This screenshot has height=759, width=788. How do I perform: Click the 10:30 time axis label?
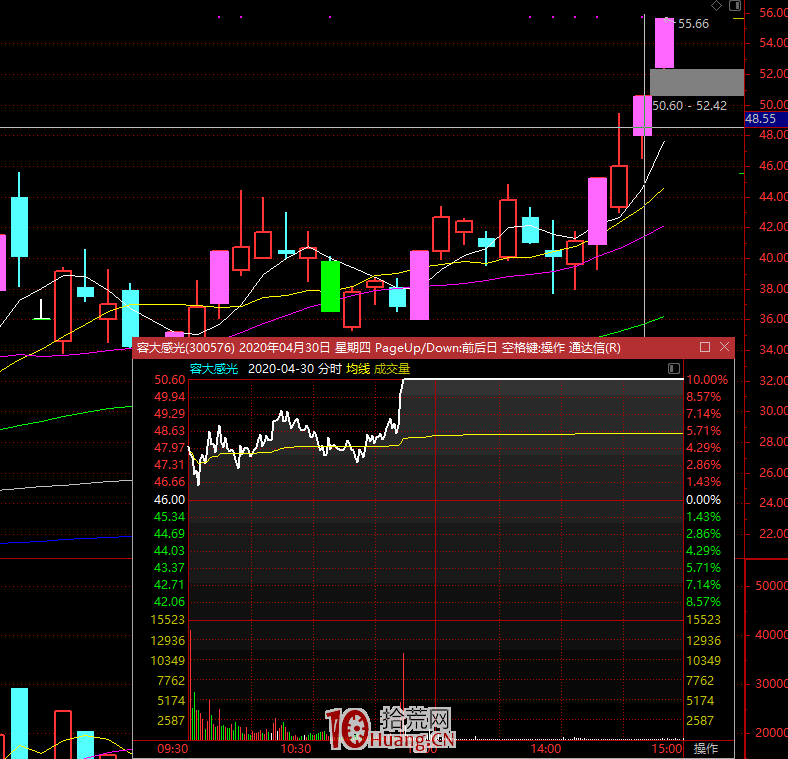click(x=296, y=748)
